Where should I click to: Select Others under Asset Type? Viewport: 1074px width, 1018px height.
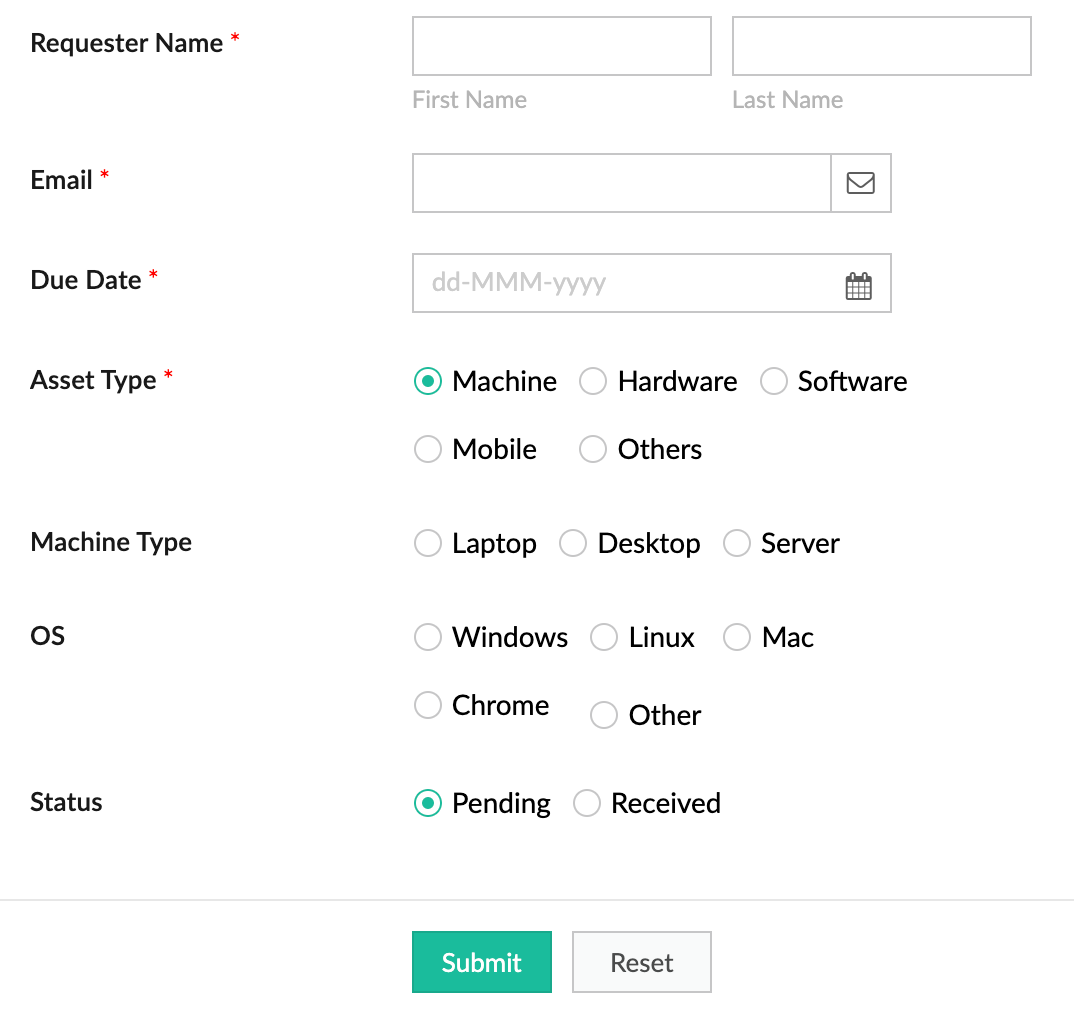592,449
